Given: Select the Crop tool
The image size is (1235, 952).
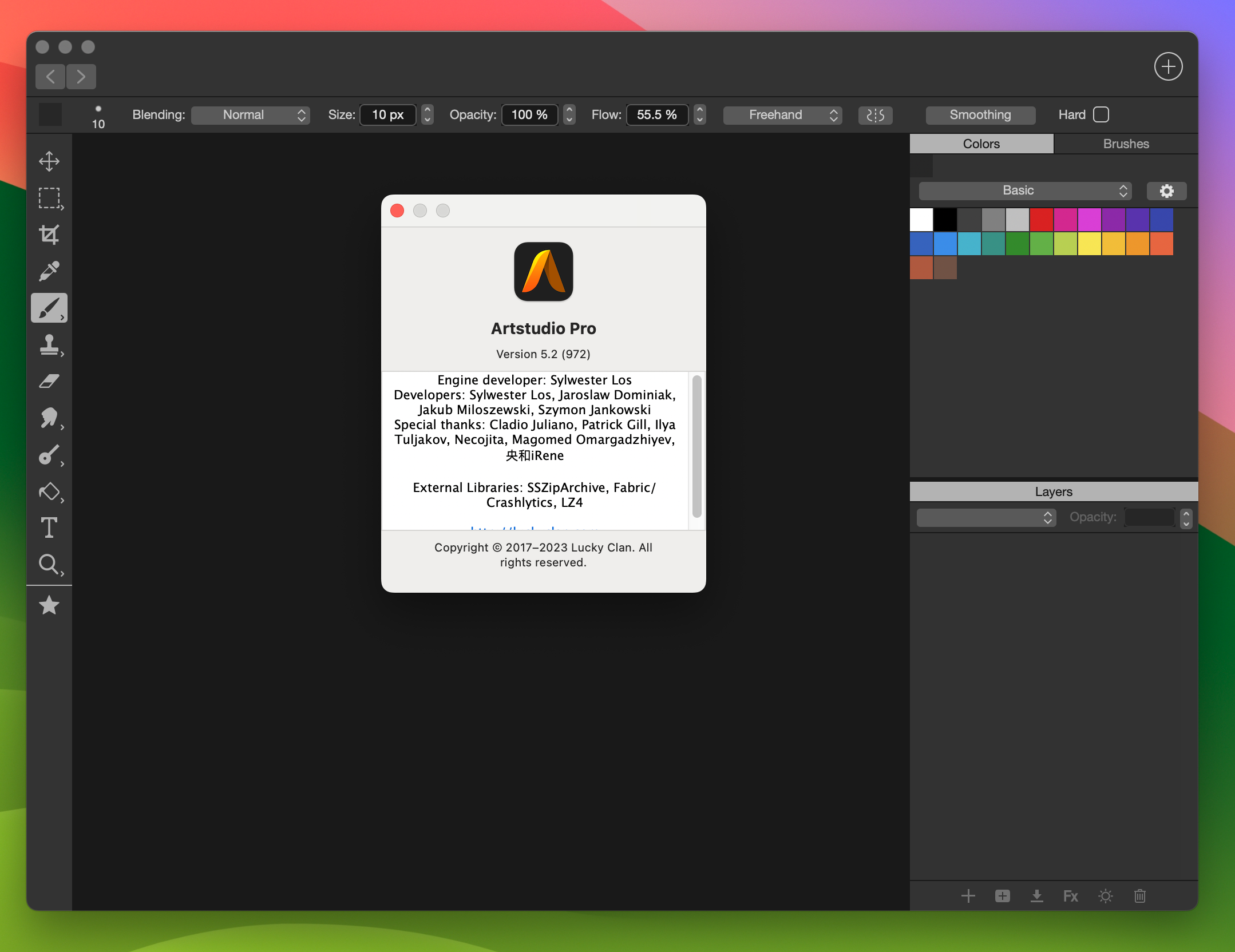Looking at the screenshot, I should [x=49, y=235].
